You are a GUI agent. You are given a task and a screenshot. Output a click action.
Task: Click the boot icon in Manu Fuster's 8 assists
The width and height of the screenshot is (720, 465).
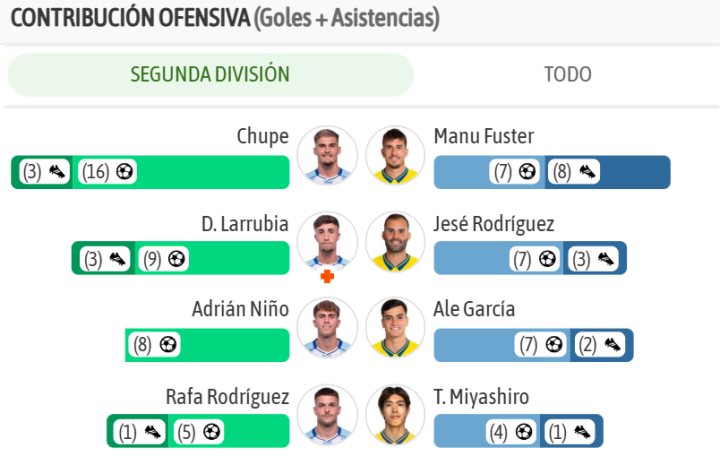[587, 172]
